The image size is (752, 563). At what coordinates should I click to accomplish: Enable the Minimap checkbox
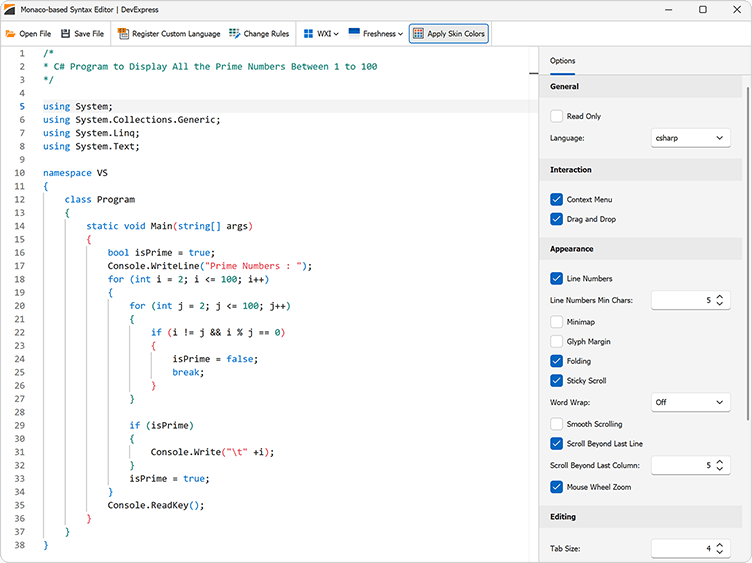(556, 322)
